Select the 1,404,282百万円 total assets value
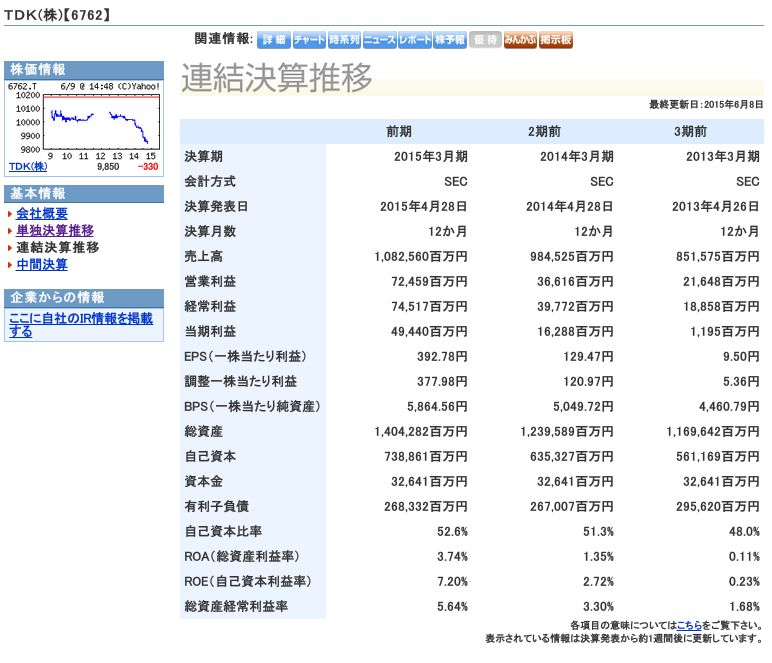 (421, 432)
